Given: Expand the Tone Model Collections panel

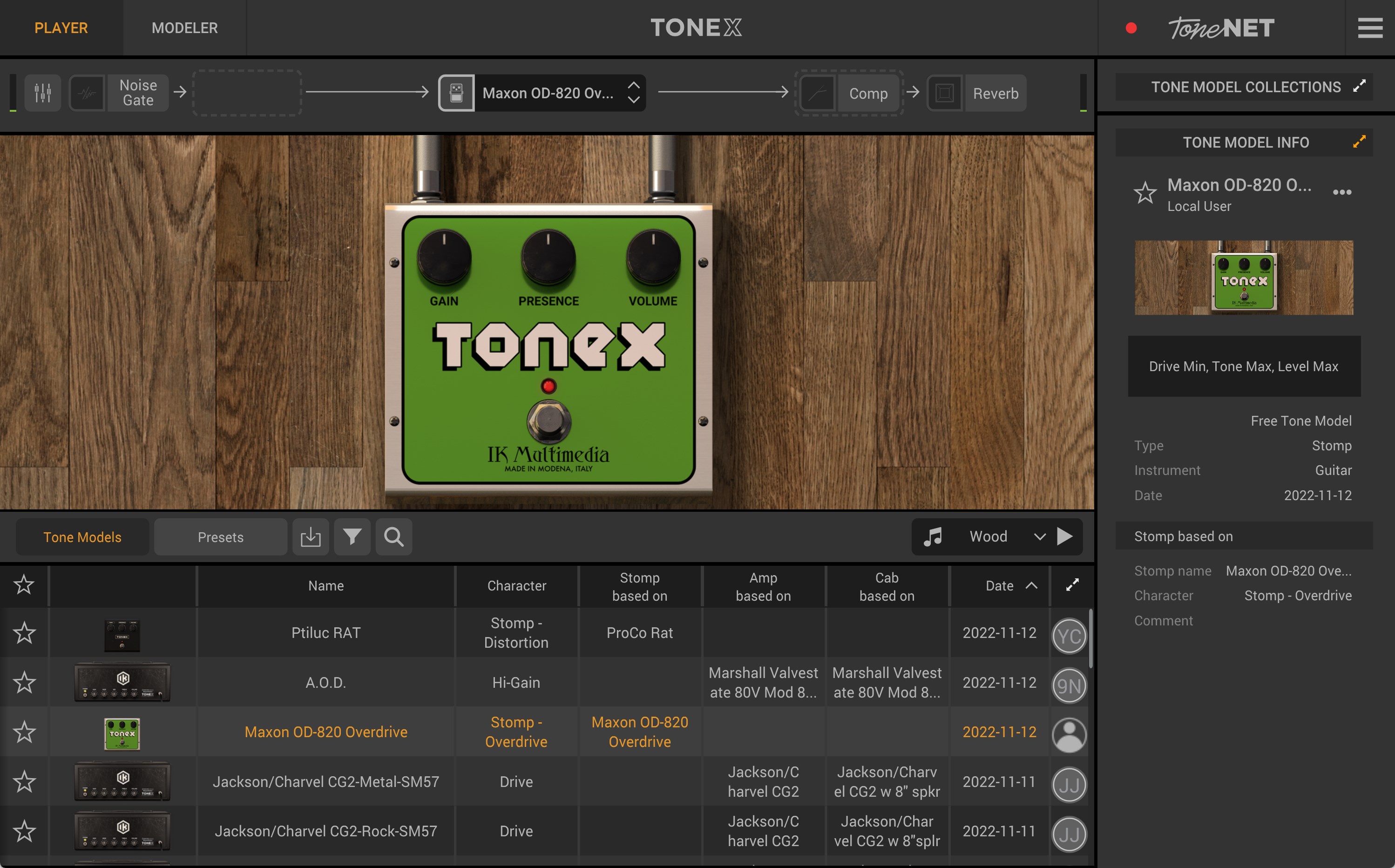Looking at the screenshot, I should pyautogui.click(x=1359, y=87).
